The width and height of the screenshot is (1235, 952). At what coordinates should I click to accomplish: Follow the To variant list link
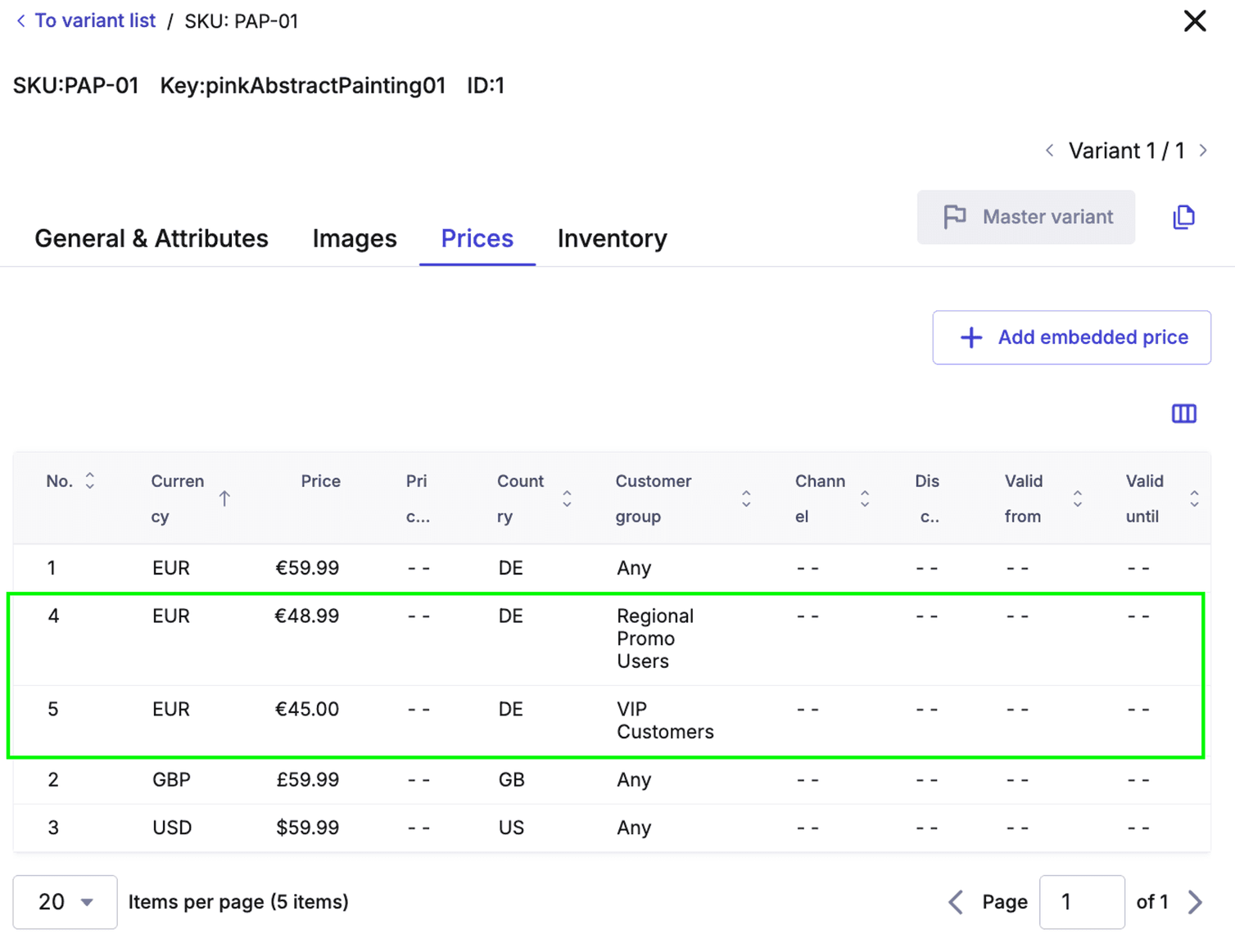coord(94,20)
